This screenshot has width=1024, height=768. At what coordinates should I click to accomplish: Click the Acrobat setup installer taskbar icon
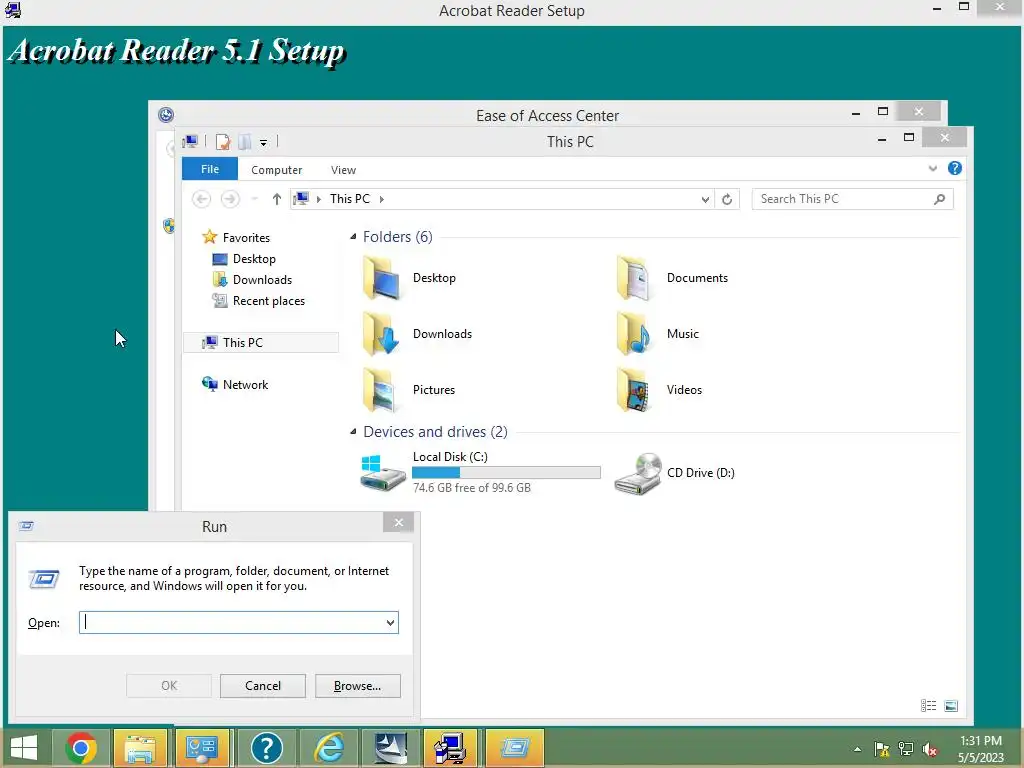pos(451,748)
